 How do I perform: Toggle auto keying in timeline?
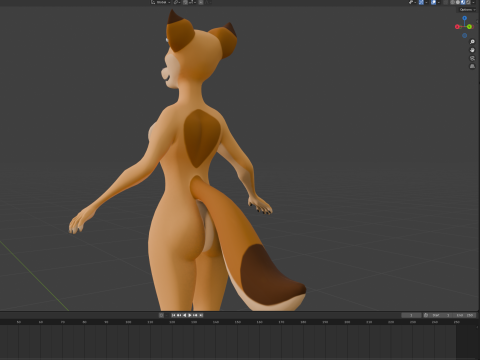tap(161, 315)
